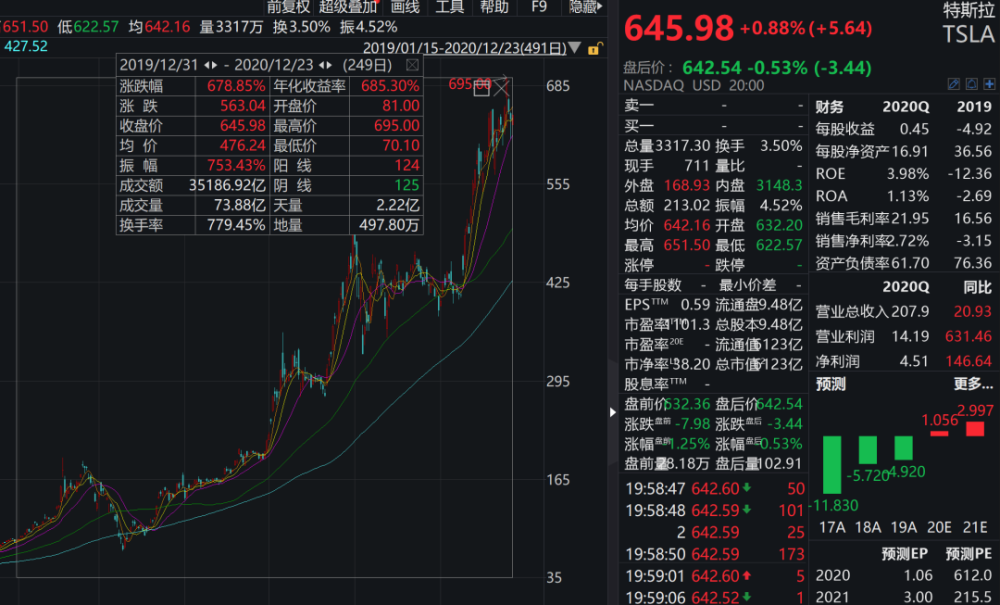Open 超级叠加 overlay menu
The image size is (1000, 605).
pos(348,7)
